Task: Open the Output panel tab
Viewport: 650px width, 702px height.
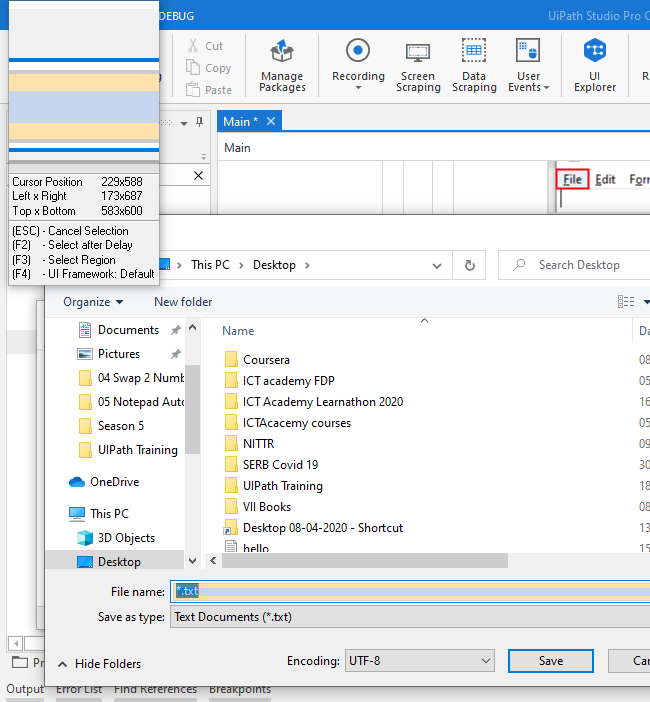Action: pyautogui.click(x=25, y=689)
